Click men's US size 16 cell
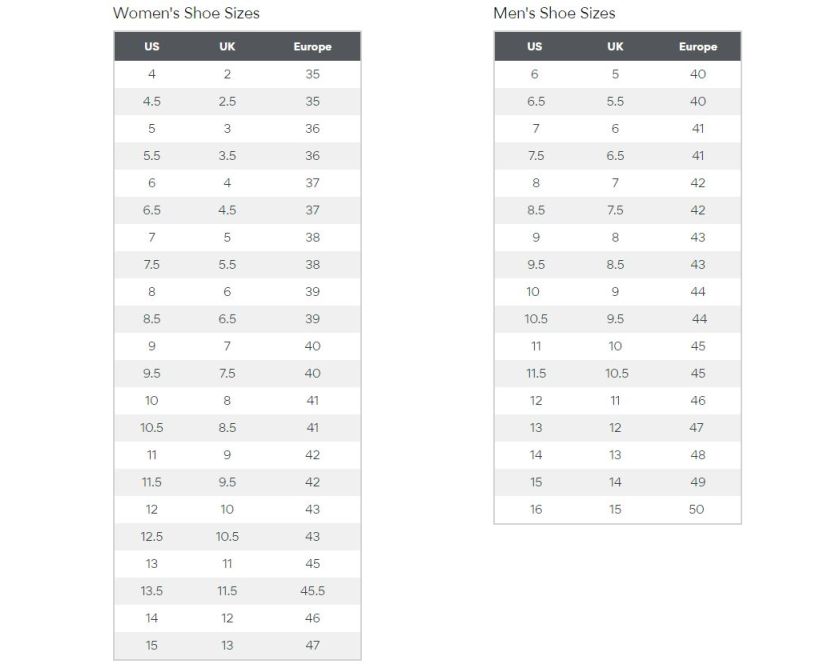The width and height of the screenshot is (840, 672). tap(536, 510)
